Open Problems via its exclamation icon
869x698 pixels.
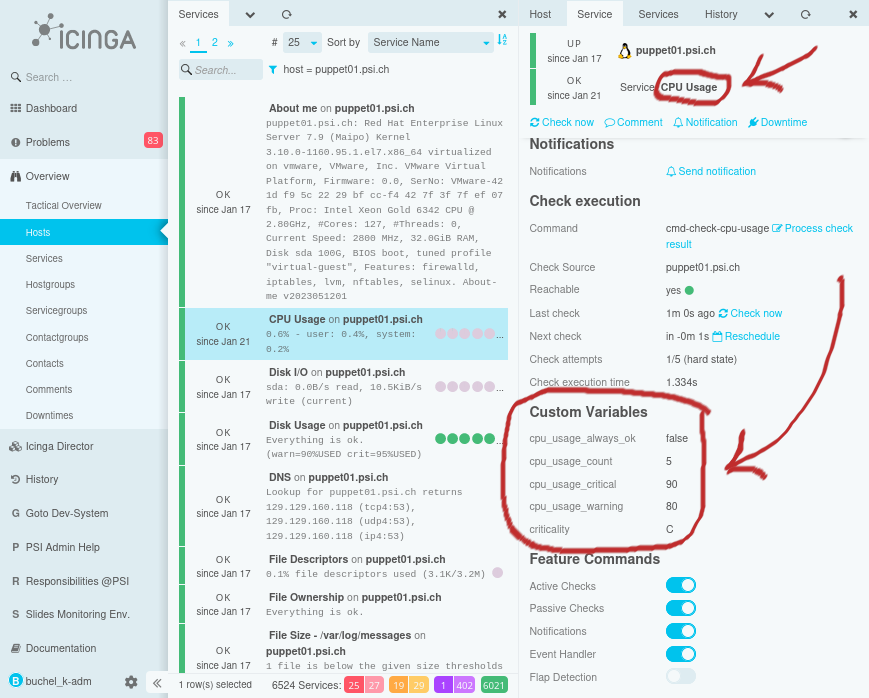click(16, 142)
